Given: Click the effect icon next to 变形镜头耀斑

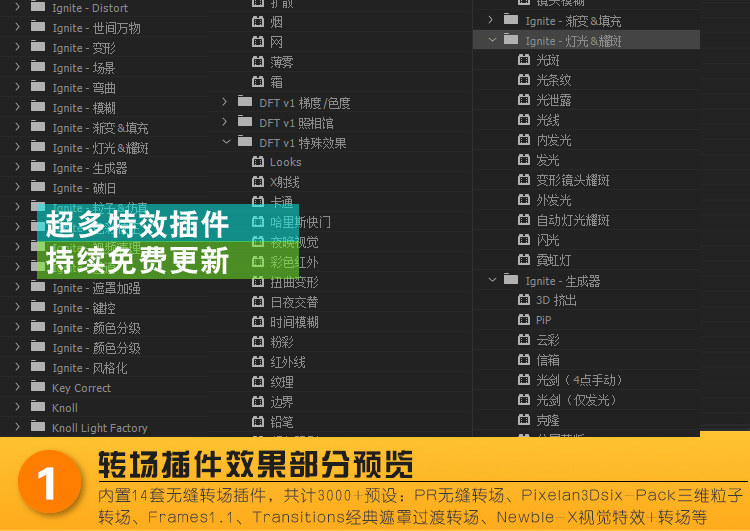Looking at the screenshot, I should pos(524,180).
